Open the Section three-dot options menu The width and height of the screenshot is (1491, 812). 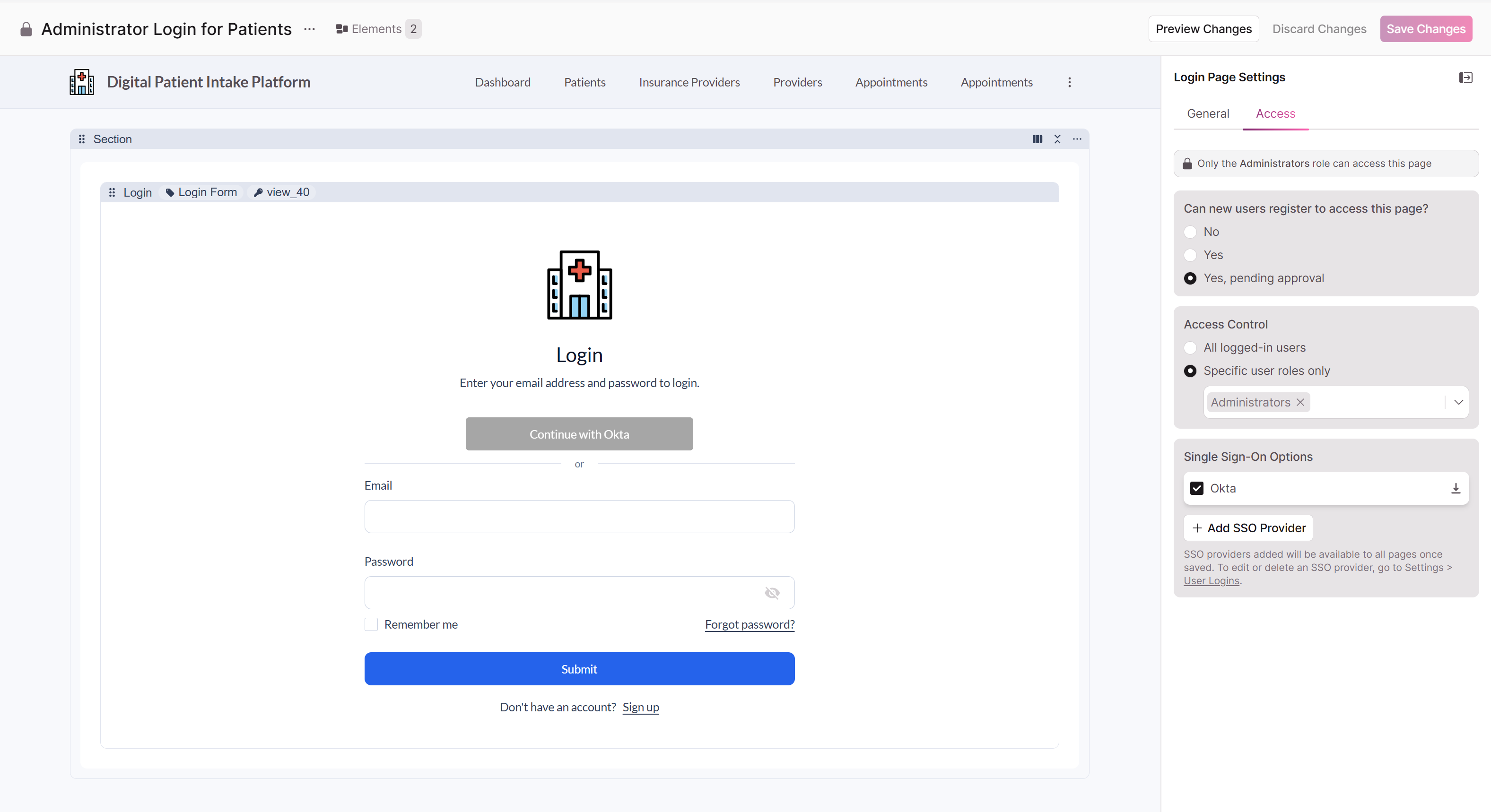coord(1077,139)
